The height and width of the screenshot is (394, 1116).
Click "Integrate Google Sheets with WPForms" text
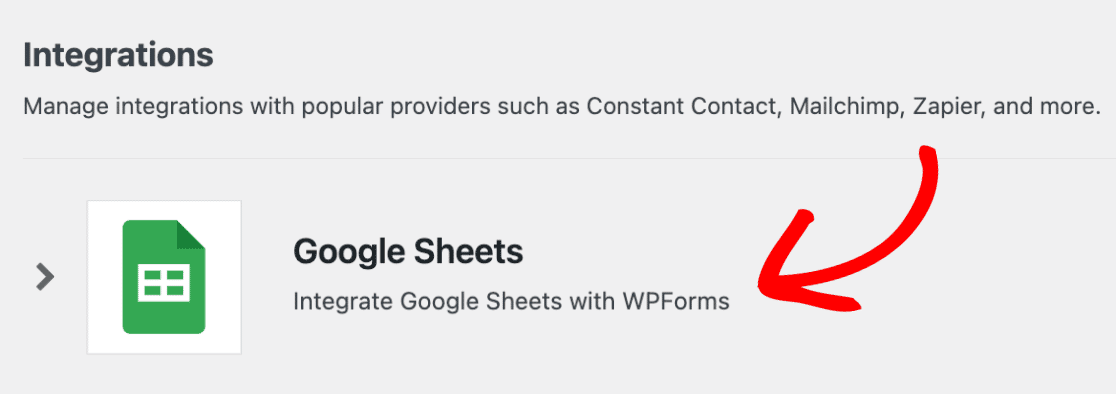[511, 301]
